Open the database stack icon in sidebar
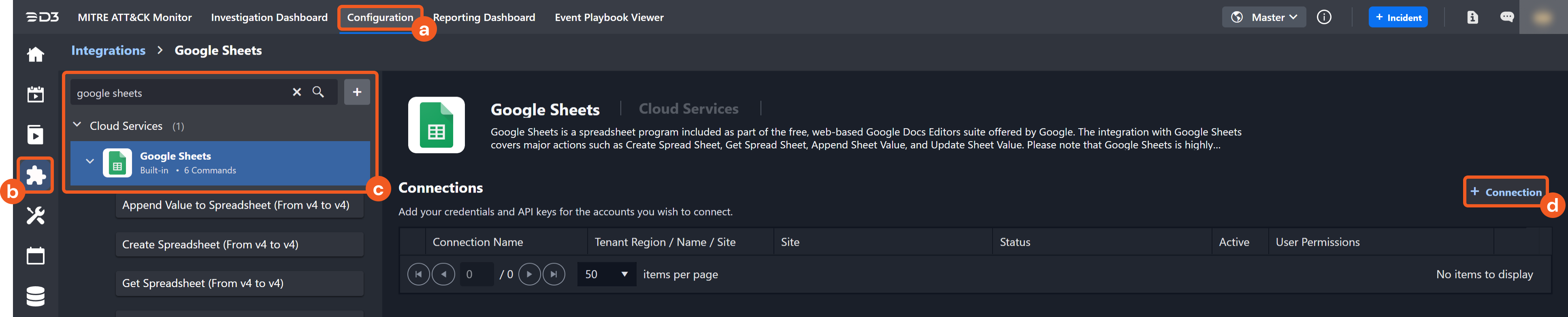The image size is (1568, 317). point(35,296)
